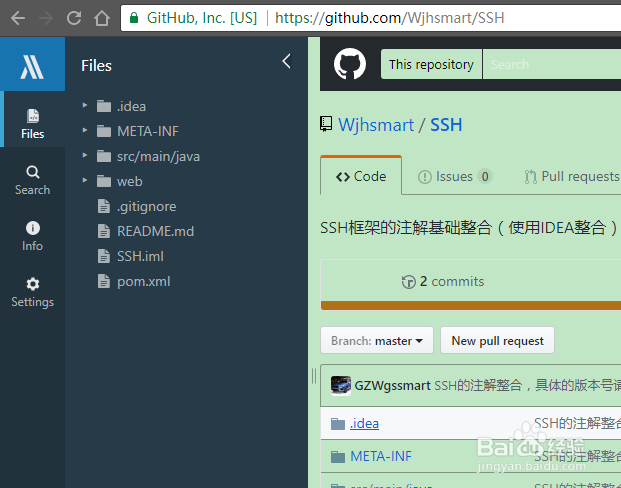Open the Info panel in sidebar
The image size is (621, 488).
[32, 236]
